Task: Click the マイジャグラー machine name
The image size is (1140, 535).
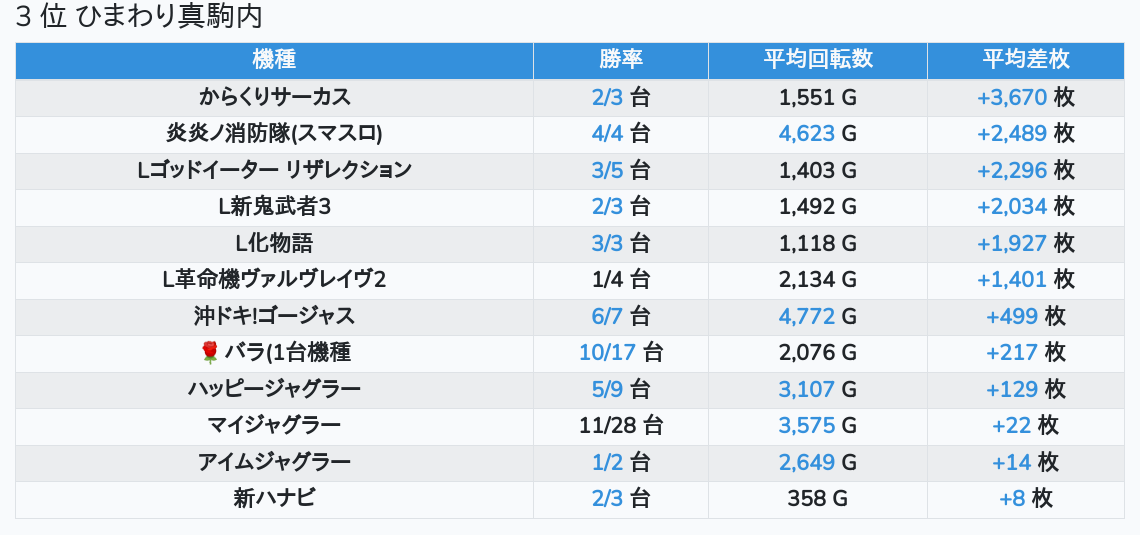Action: click(x=274, y=425)
